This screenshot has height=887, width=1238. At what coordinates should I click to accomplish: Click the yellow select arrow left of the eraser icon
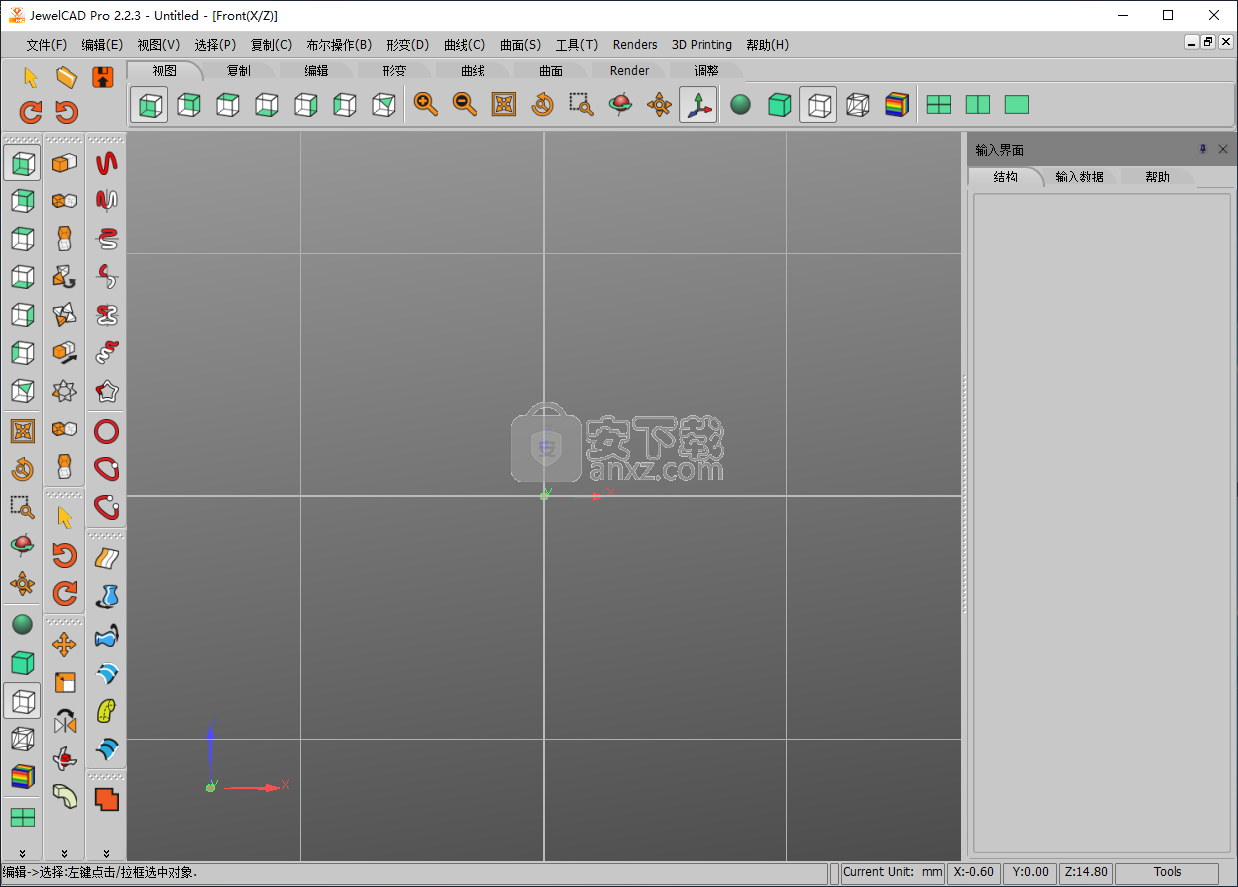(31, 77)
